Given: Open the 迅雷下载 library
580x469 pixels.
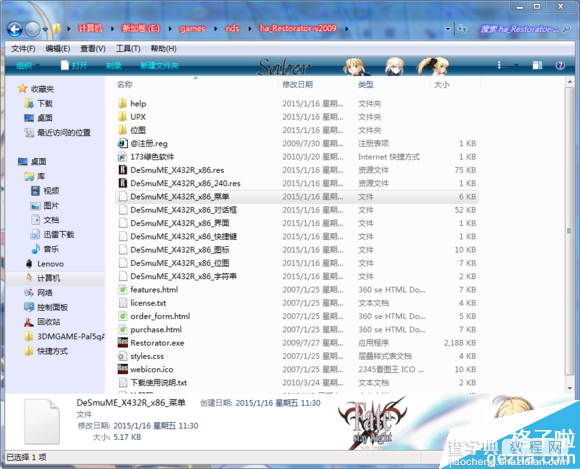Looking at the screenshot, I should [x=53, y=234].
